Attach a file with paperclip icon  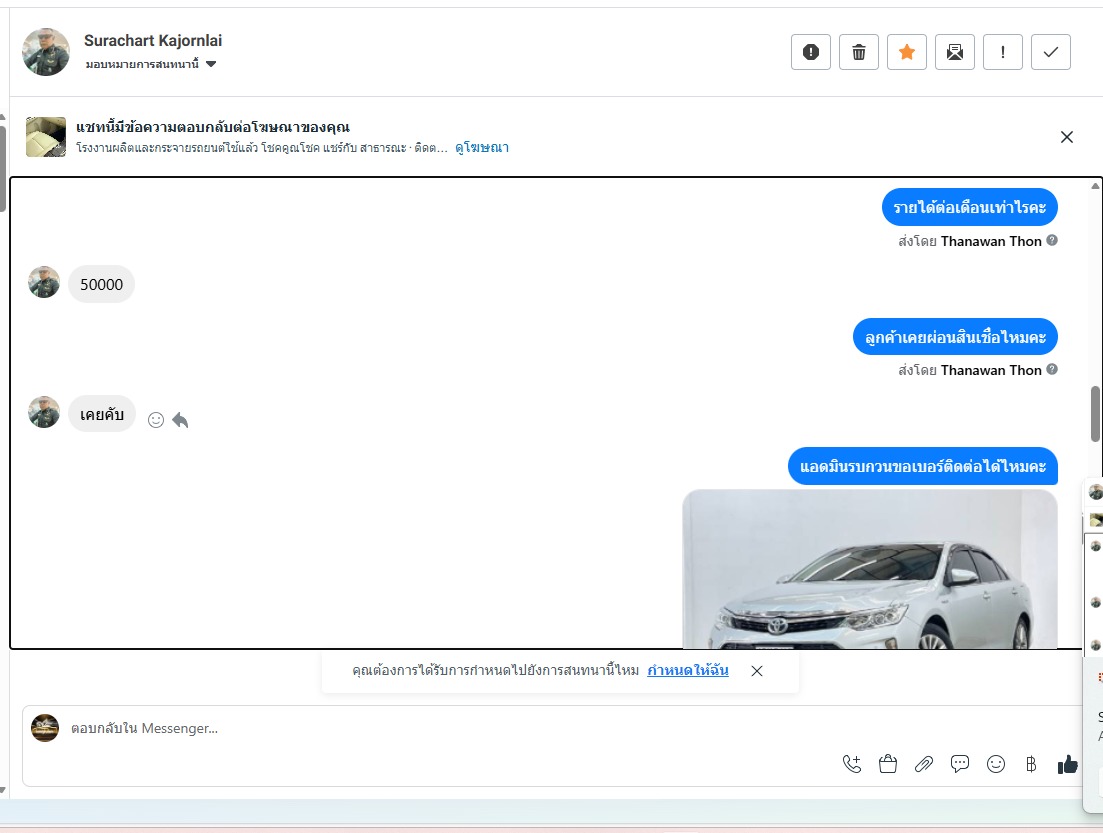click(x=924, y=764)
